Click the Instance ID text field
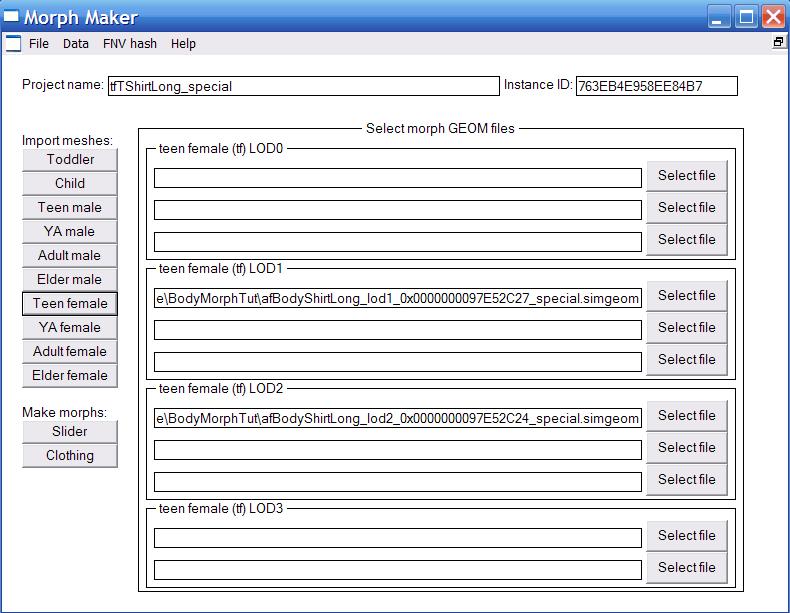790x613 pixels. click(x=656, y=86)
